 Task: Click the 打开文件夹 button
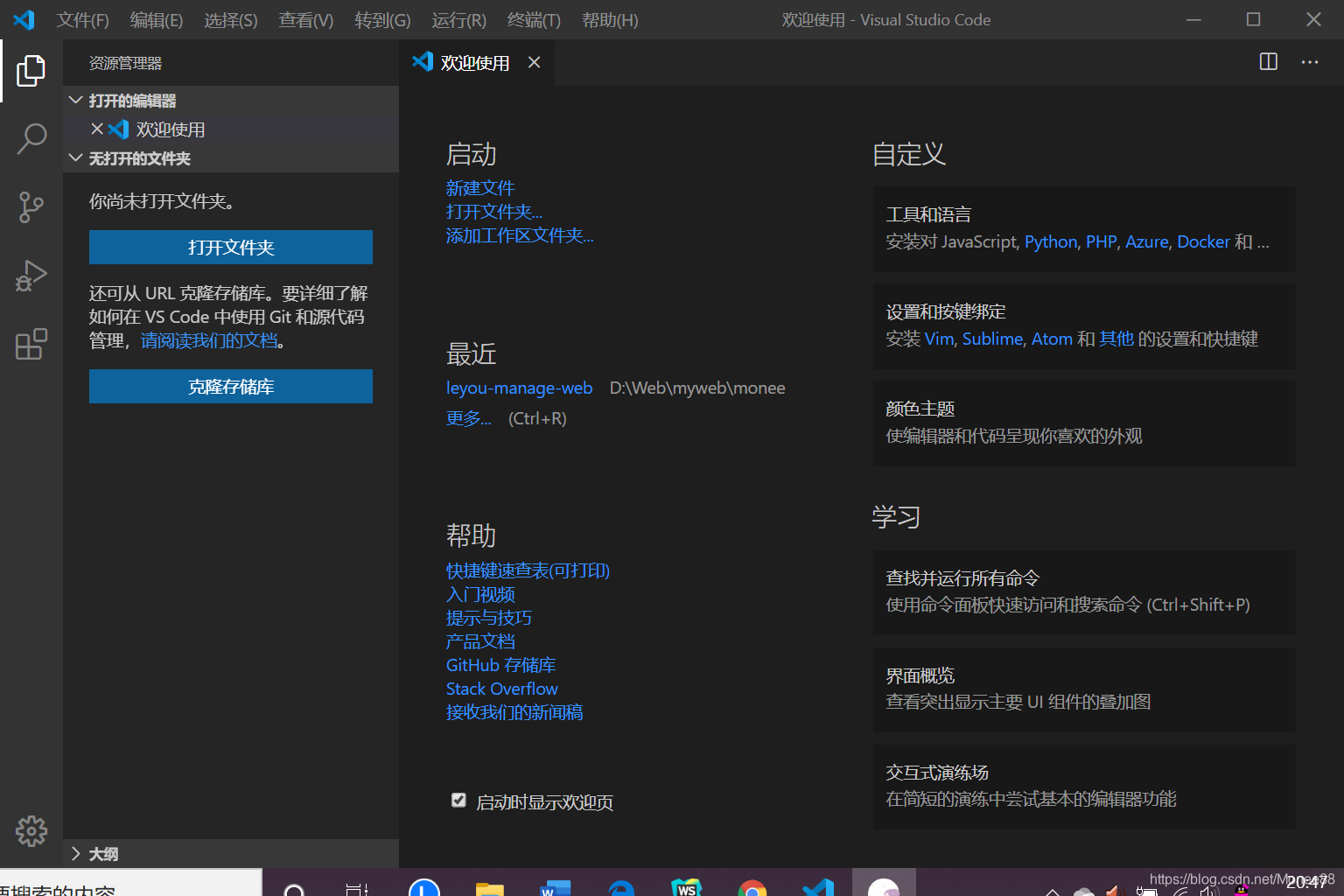[231, 247]
